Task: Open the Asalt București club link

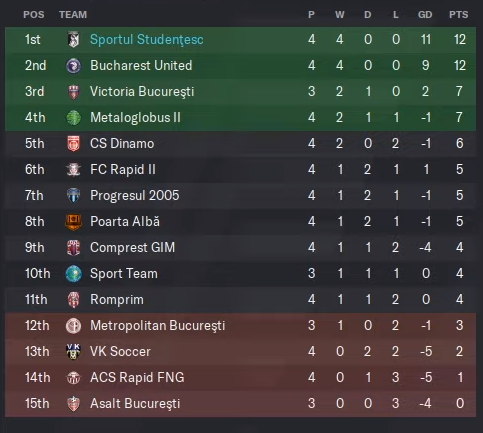Action: 135,404
